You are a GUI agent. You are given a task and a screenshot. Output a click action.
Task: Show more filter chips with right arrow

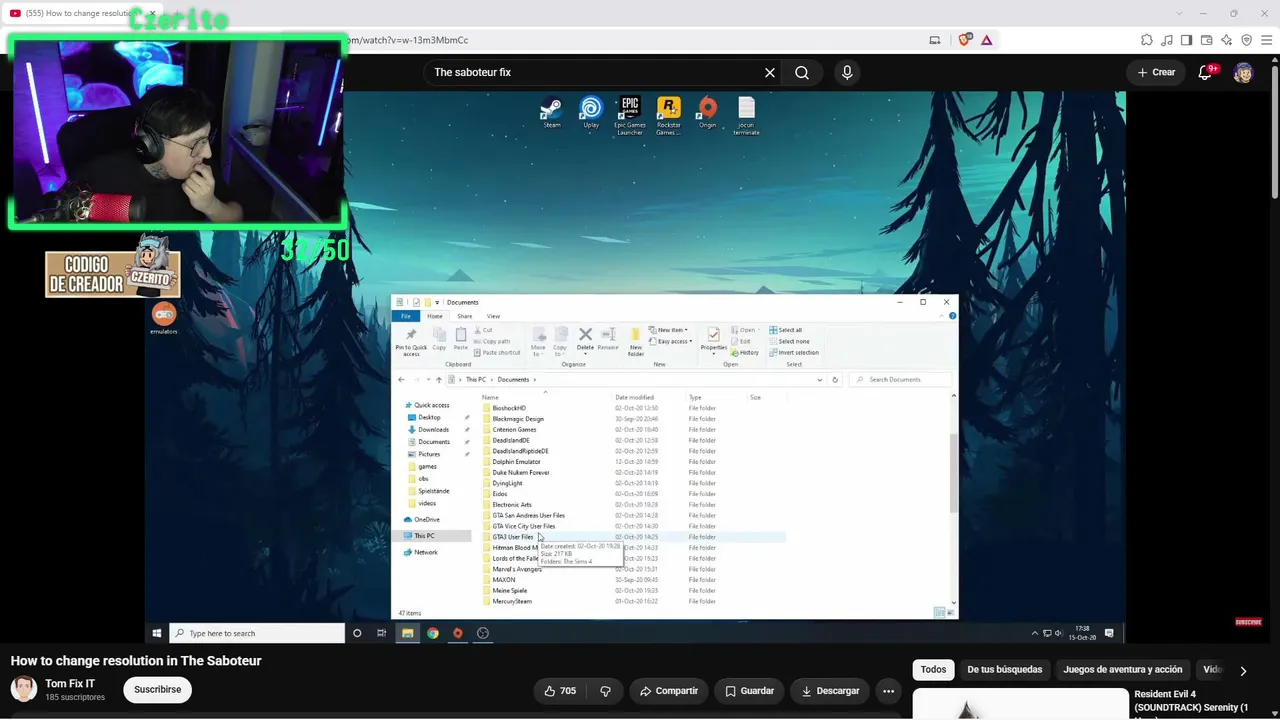pyautogui.click(x=1243, y=671)
